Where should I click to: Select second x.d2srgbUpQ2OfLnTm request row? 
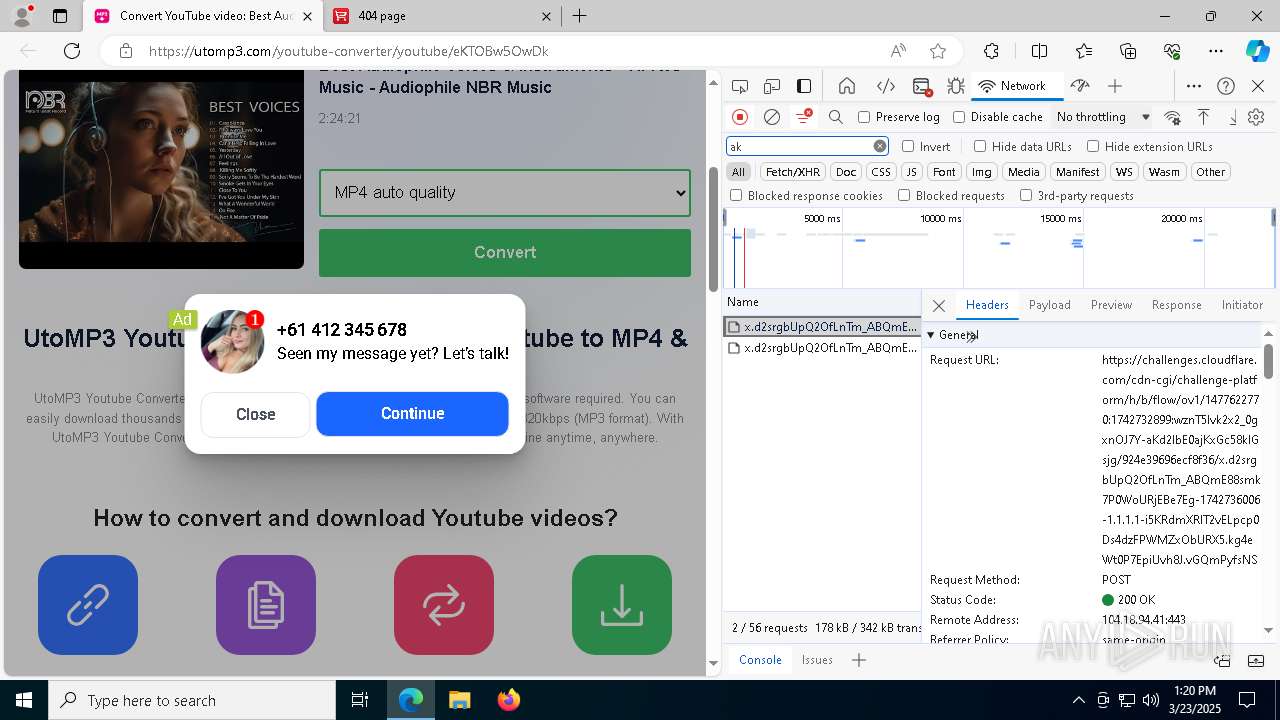tap(822, 348)
